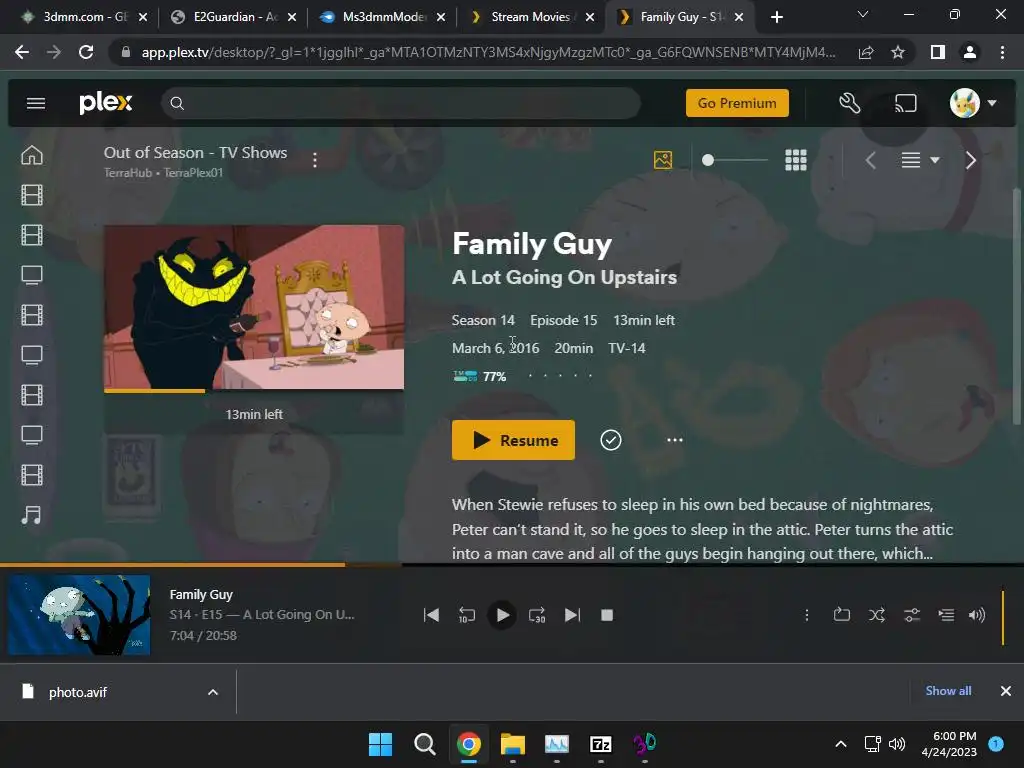Open playback settings sliders icon
This screenshot has width=1024, height=768.
tap(912, 615)
